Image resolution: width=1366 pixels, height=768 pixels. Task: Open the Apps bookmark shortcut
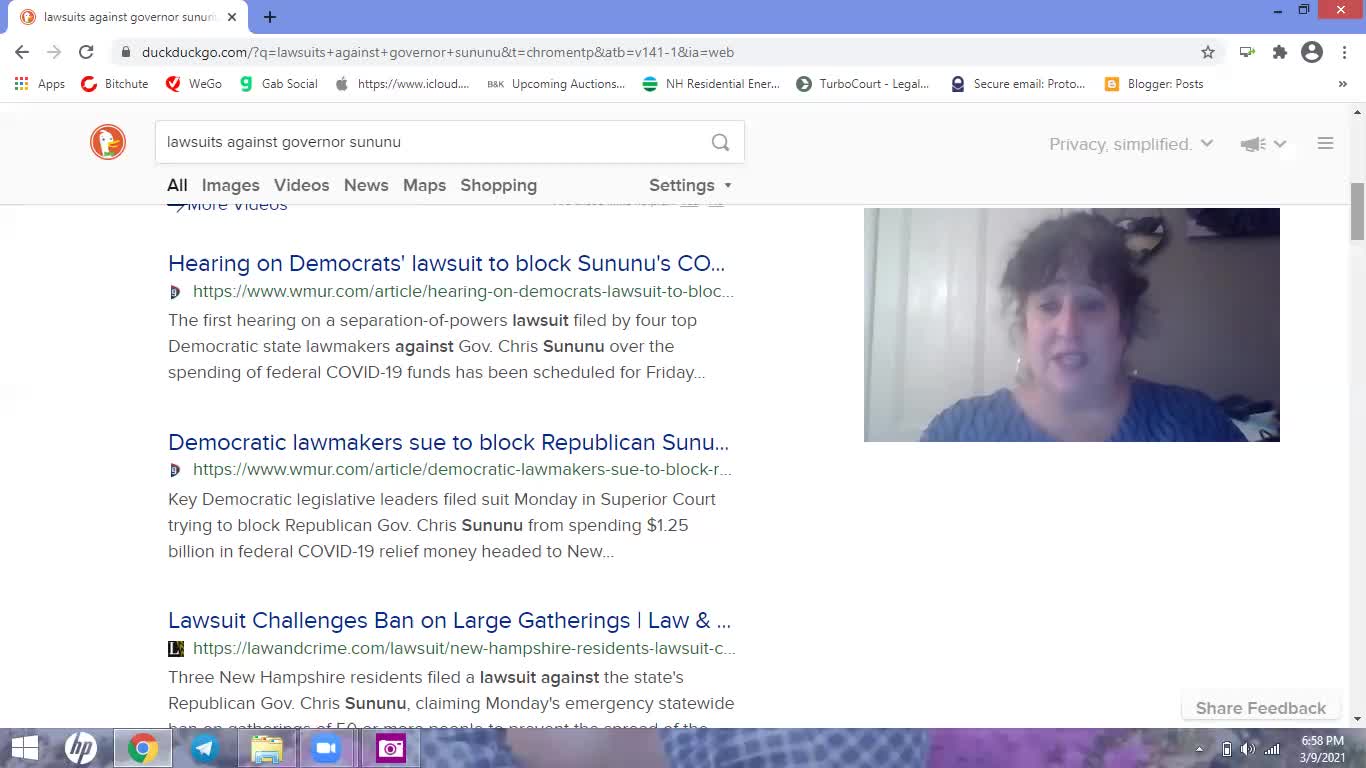pos(40,84)
